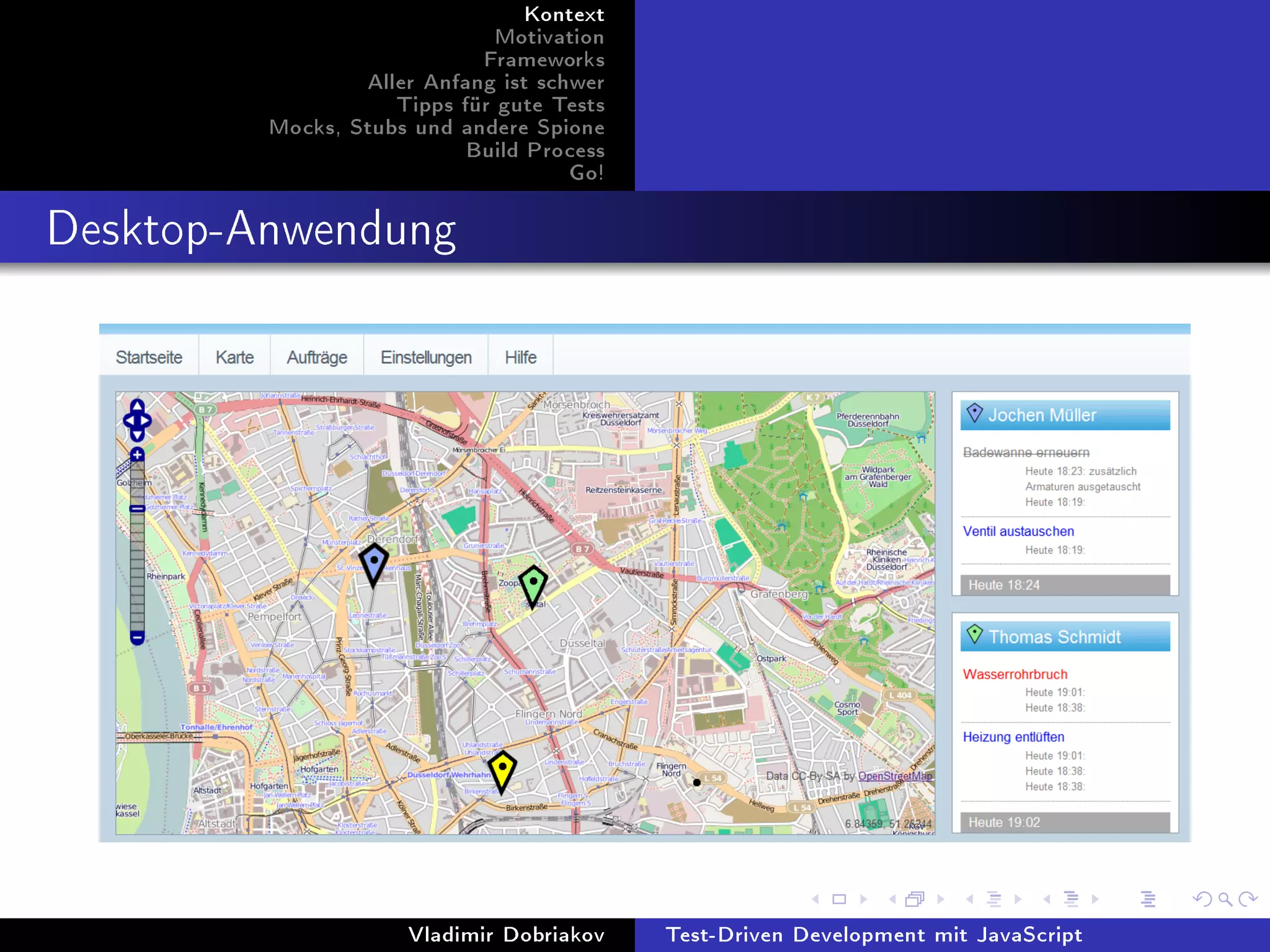This screenshot has width=1270, height=952.
Task: Open the Aufträge tab
Action: [317, 358]
